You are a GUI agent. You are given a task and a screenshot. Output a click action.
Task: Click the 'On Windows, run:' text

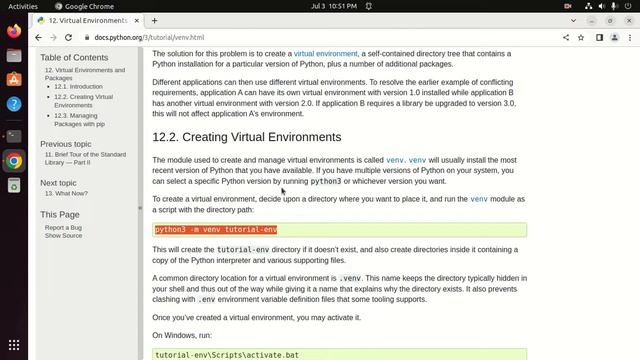(x=182, y=335)
